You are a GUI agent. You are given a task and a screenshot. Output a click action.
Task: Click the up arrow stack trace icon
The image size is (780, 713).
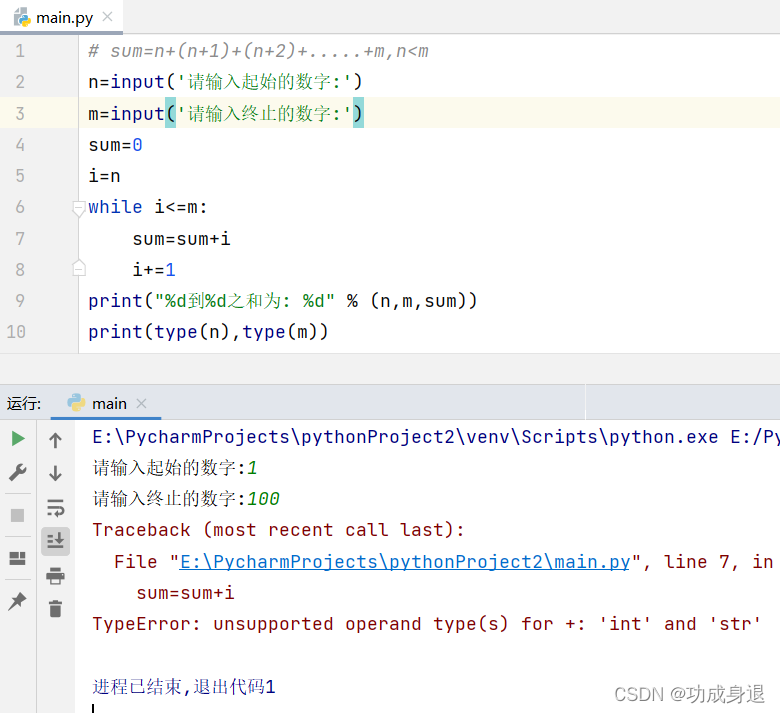tap(55, 440)
